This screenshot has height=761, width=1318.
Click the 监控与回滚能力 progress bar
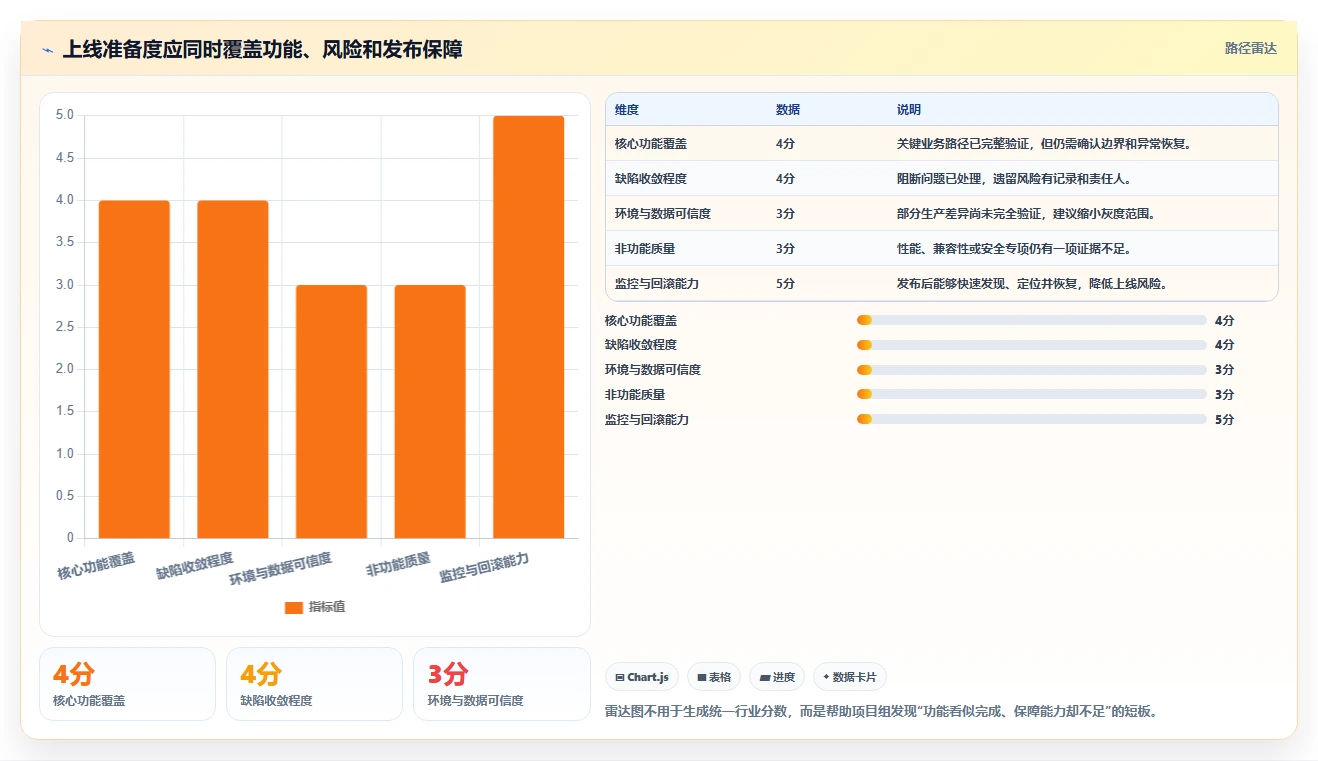[1032, 420]
